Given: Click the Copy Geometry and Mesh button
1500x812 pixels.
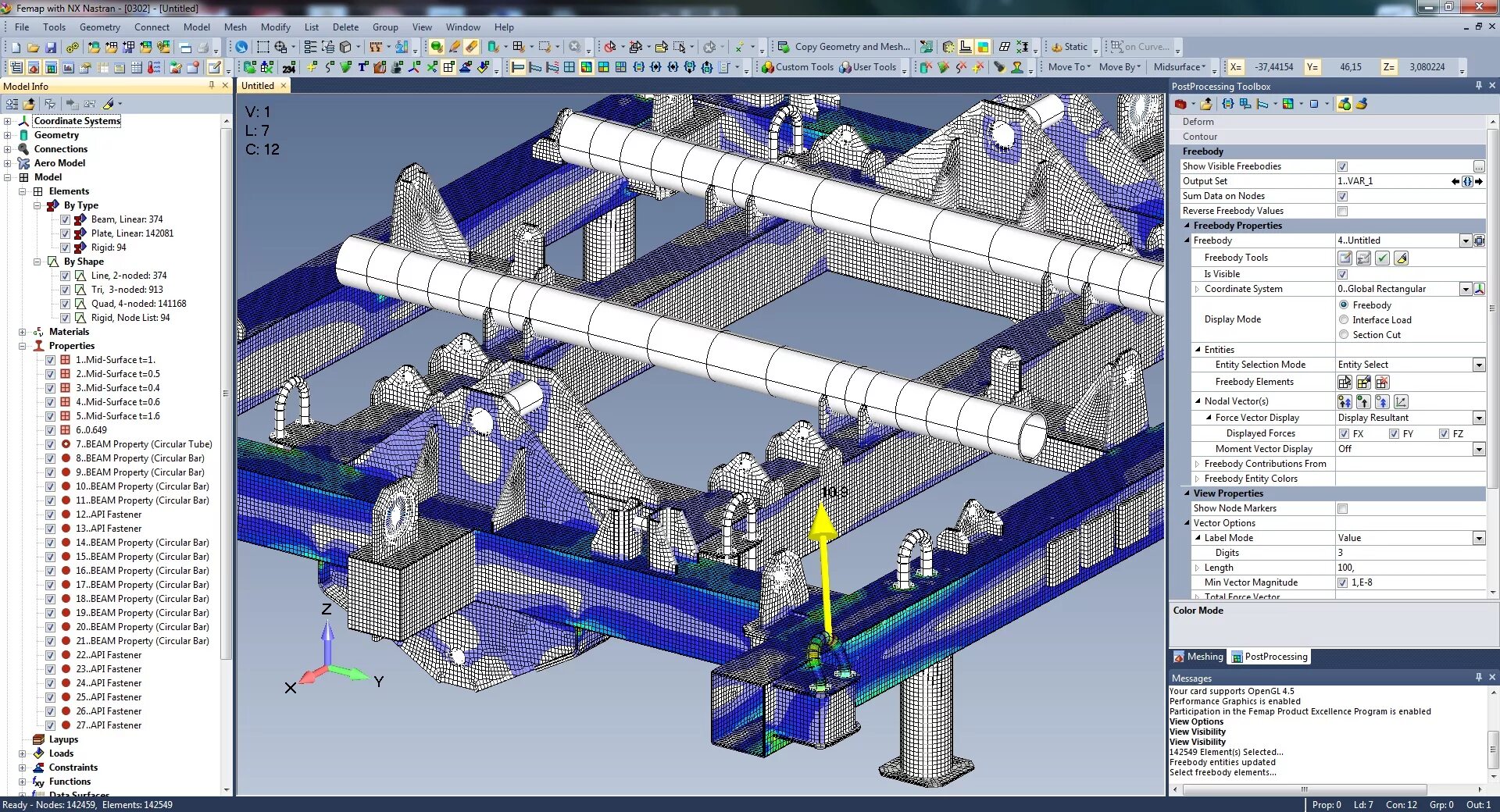Looking at the screenshot, I should (x=845, y=47).
